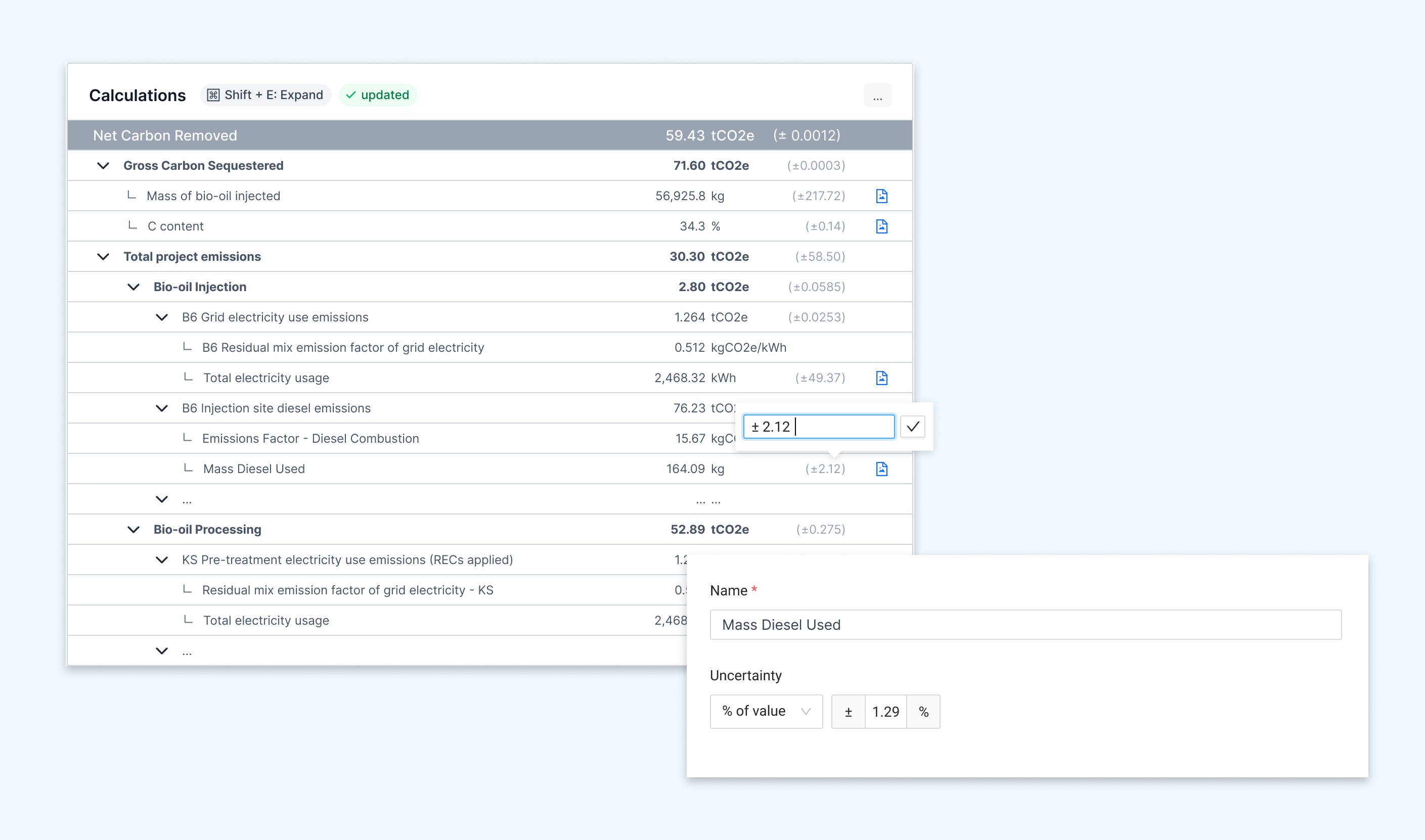Collapse Gross Carbon Sequestered section
1425x840 pixels.
103,166
